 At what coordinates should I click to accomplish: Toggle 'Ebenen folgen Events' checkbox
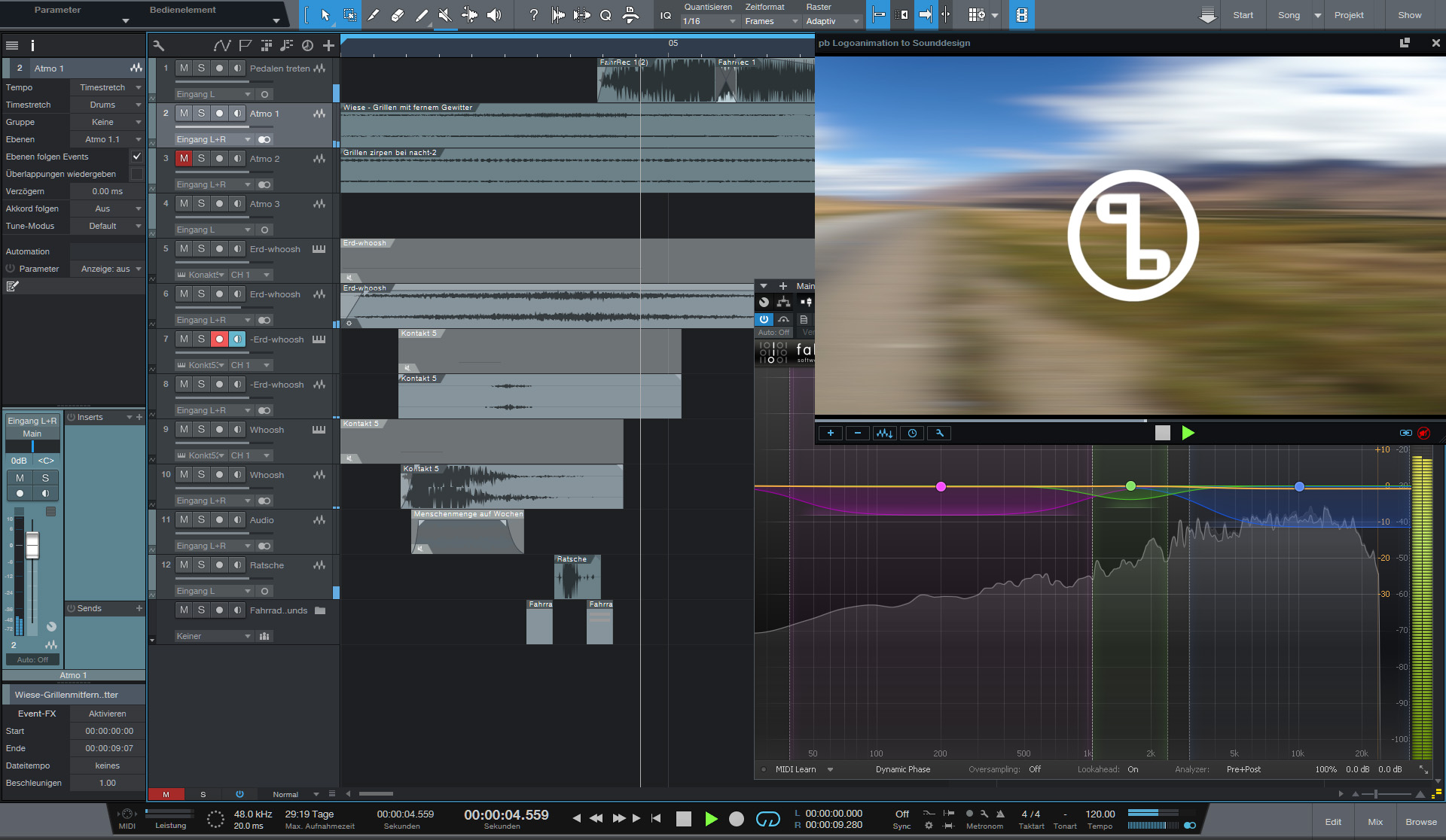tap(136, 157)
